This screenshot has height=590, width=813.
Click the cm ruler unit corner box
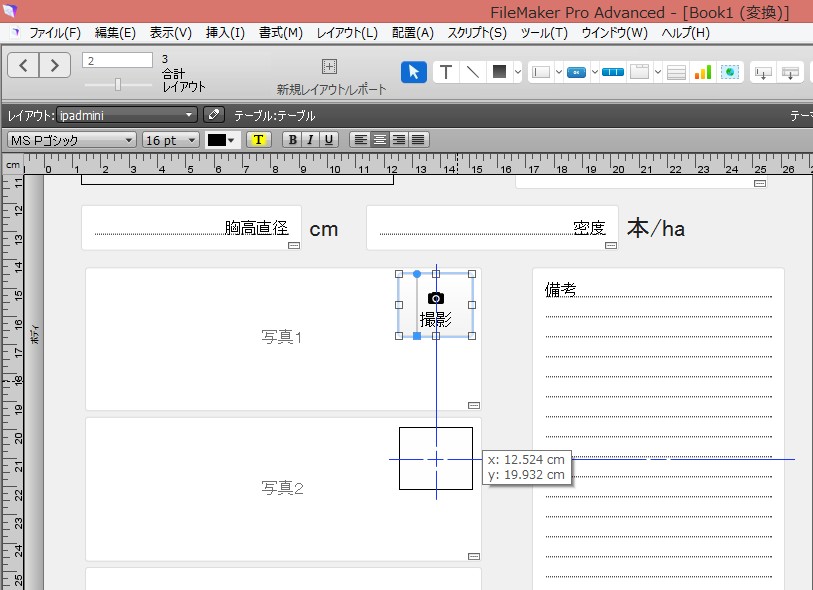[12, 165]
